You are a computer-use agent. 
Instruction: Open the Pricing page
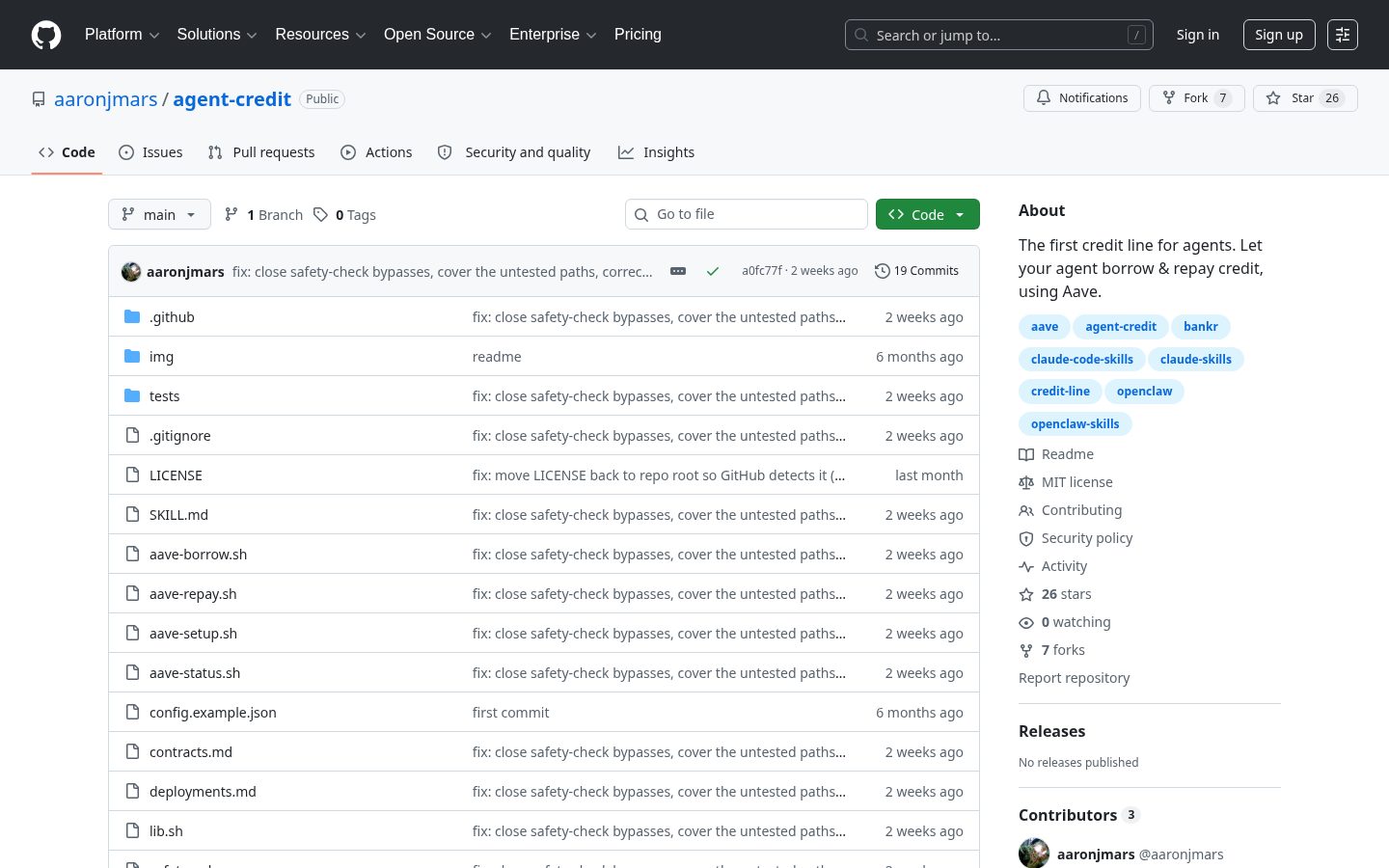click(638, 35)
